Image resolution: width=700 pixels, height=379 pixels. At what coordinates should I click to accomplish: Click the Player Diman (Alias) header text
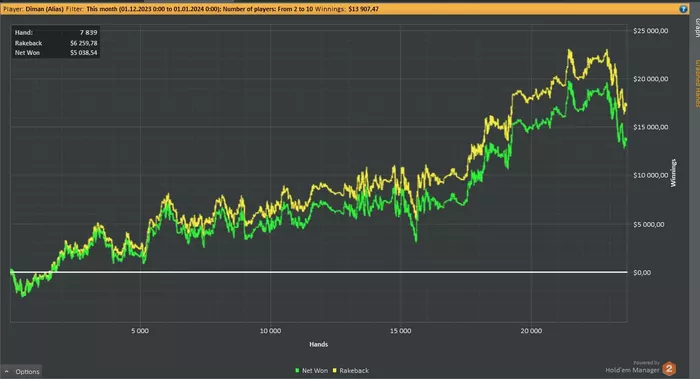33,9
